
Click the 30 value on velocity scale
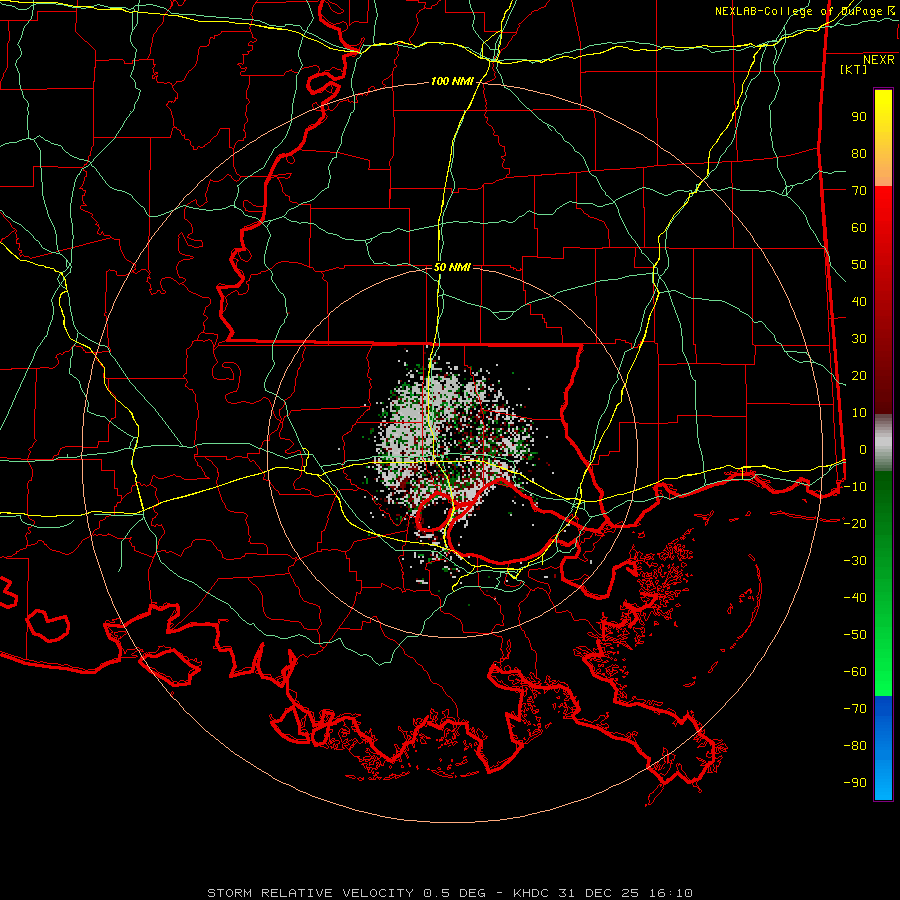tap(859, 339)
